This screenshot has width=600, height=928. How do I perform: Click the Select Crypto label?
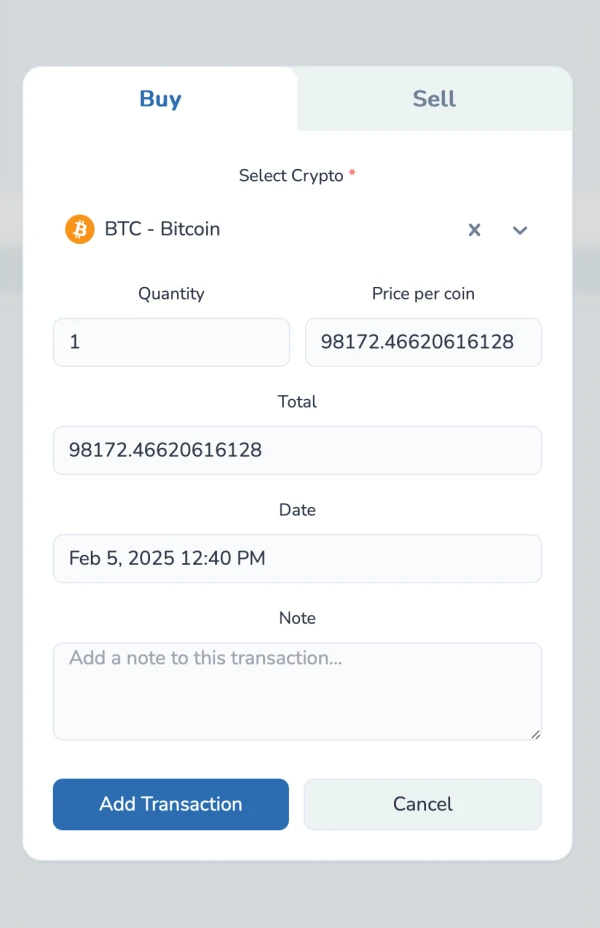point(290,175)
